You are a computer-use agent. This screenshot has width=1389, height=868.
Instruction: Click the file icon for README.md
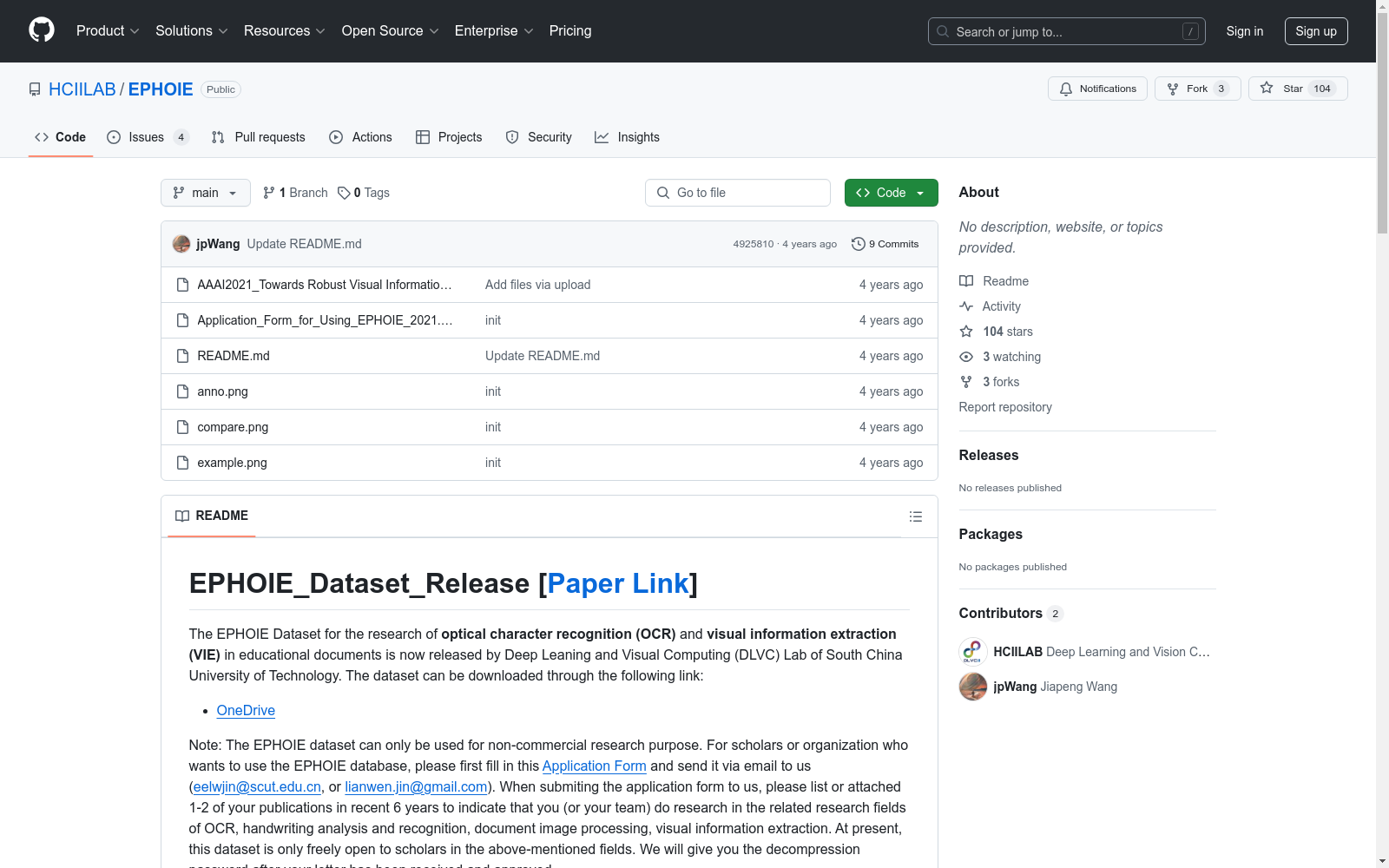tap(182, 356)
